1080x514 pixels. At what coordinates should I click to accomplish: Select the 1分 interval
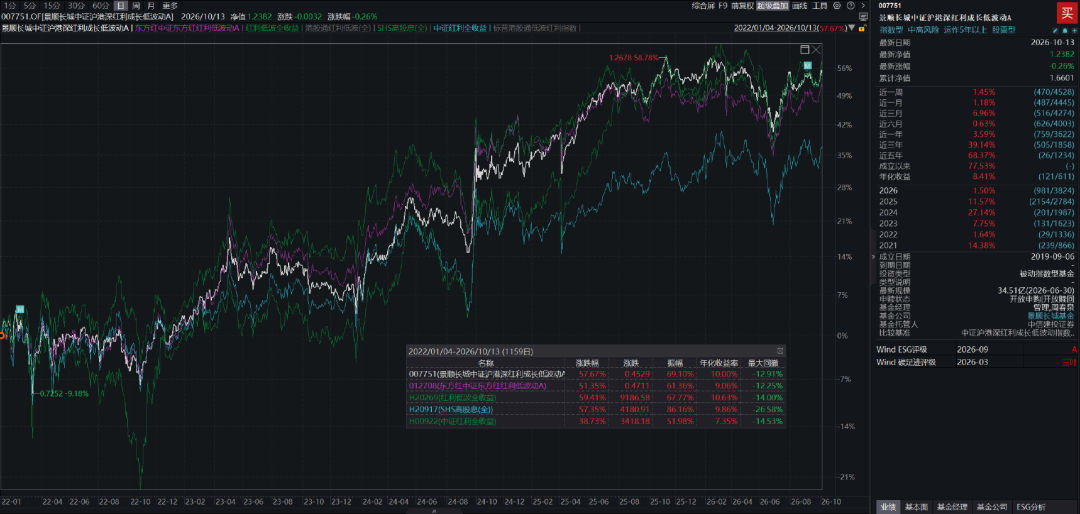tap(9, 6)
